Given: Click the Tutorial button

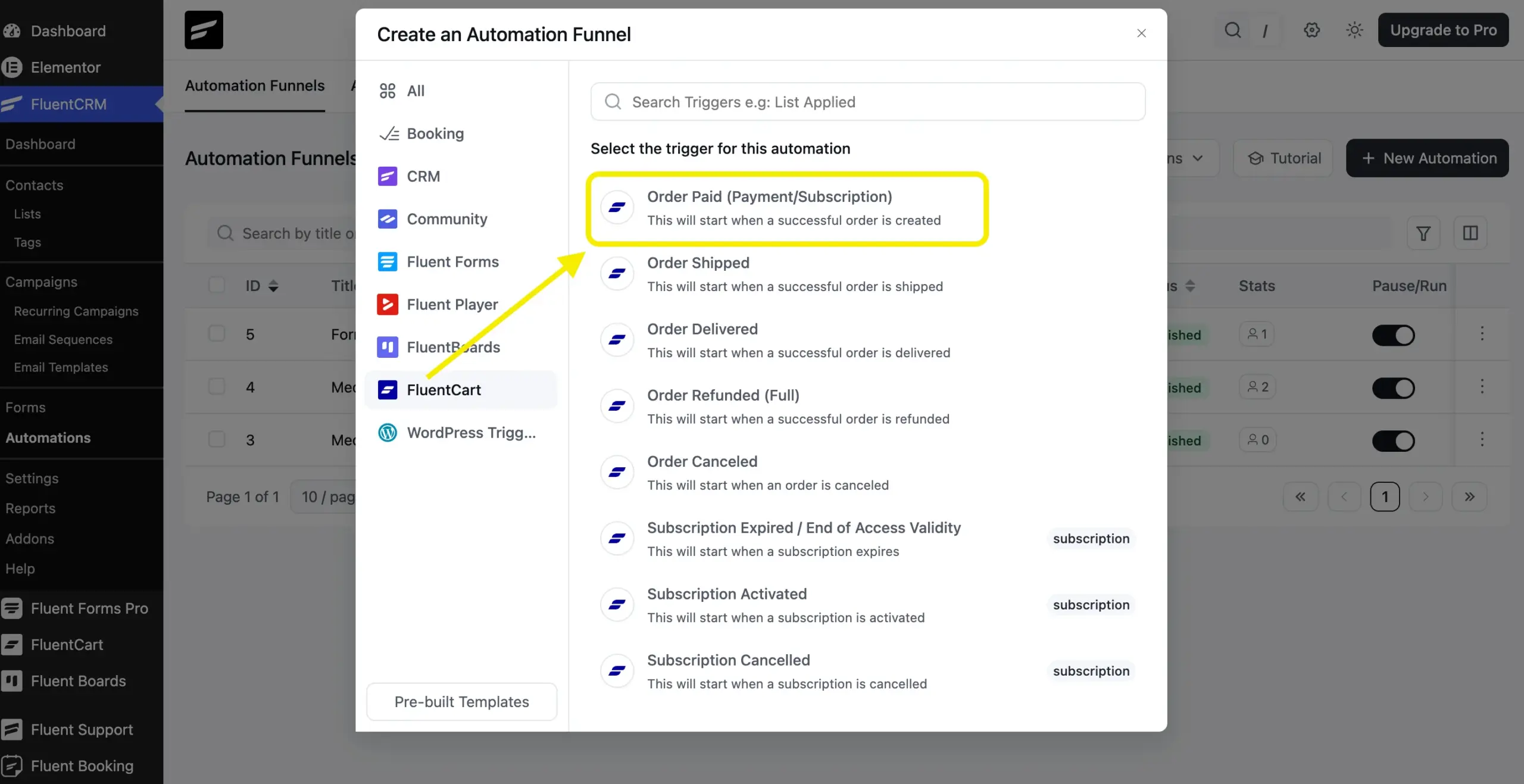Looking at the screenshot, I should click(x=1283, y=158).
